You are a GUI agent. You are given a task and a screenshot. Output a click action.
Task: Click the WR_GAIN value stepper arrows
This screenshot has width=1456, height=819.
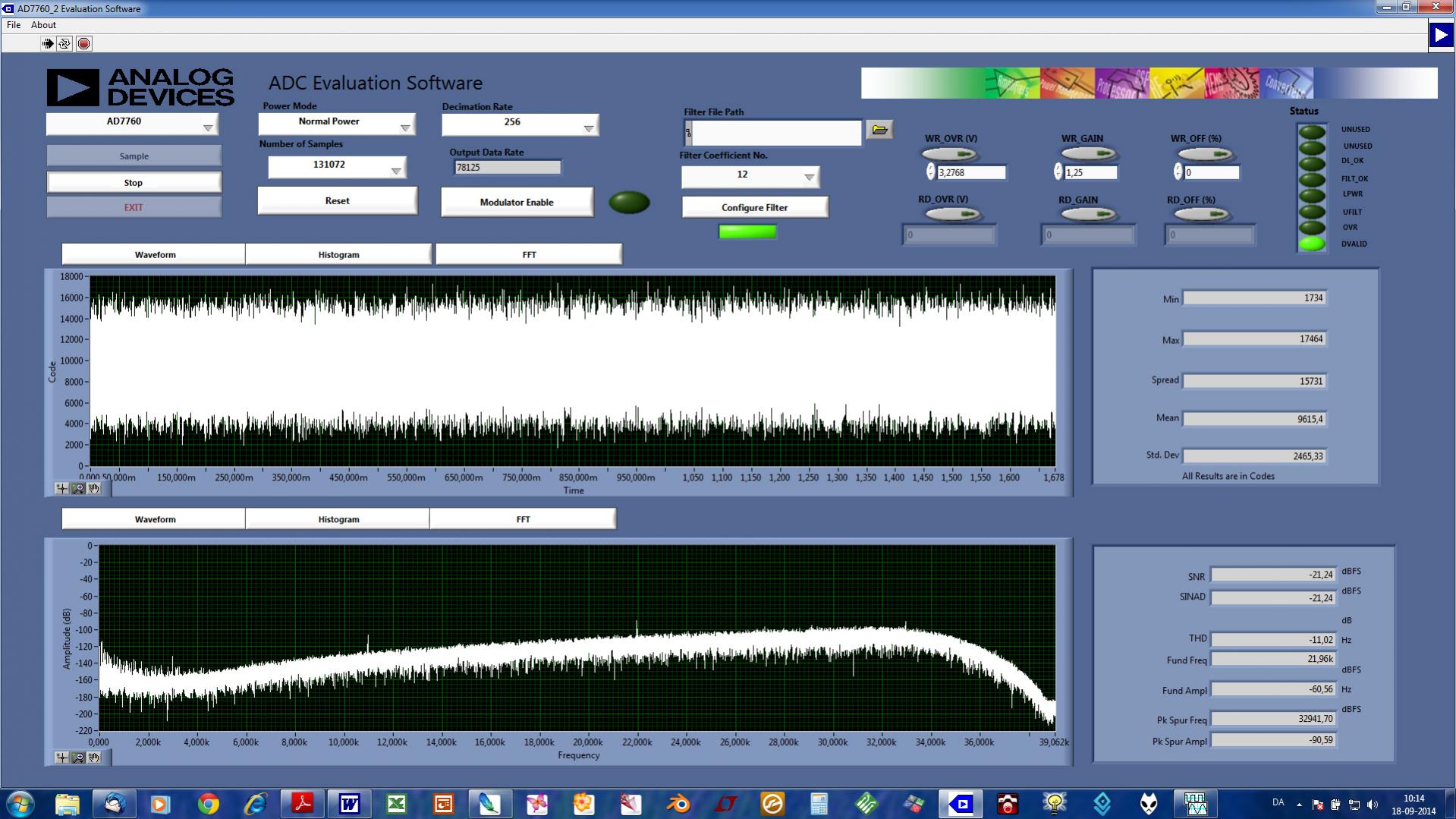[1058, 172]
